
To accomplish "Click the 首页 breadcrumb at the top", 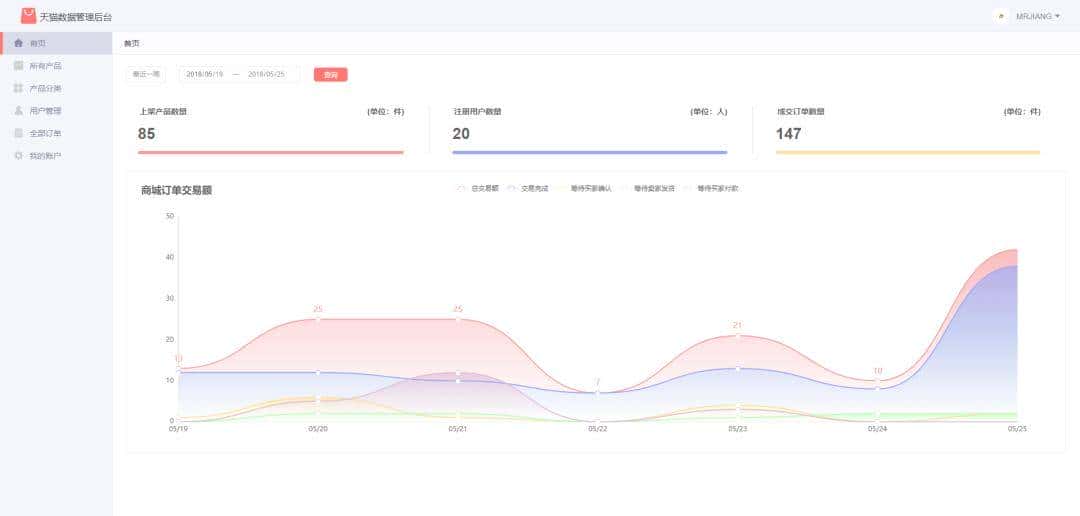I will pos(132,43).
